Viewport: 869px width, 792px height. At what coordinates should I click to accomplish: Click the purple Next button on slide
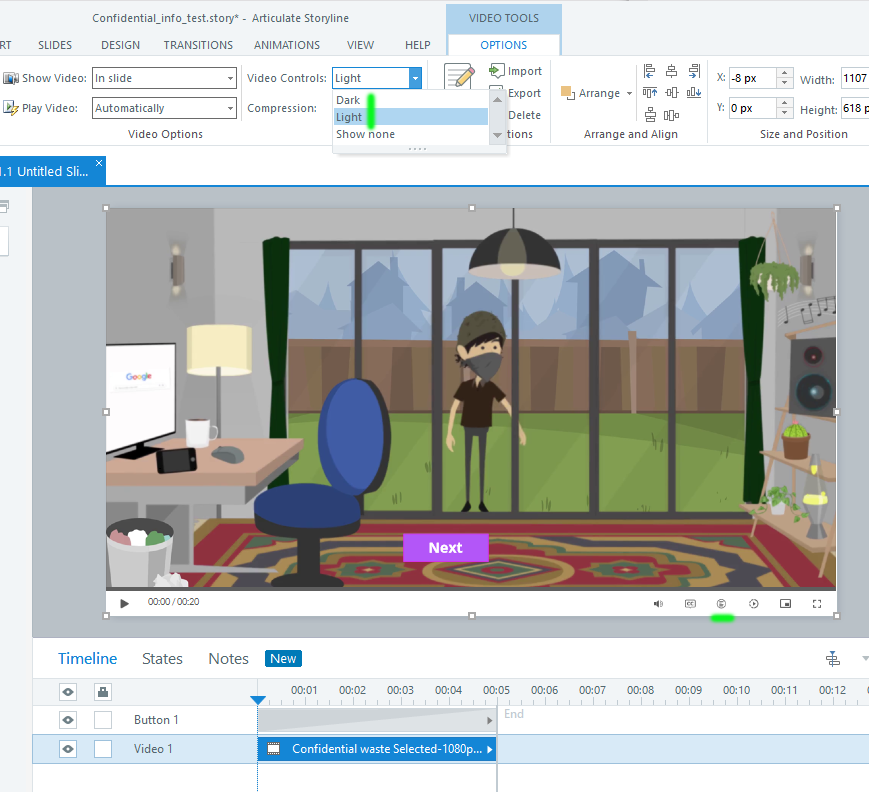click(x=445, y=548)
